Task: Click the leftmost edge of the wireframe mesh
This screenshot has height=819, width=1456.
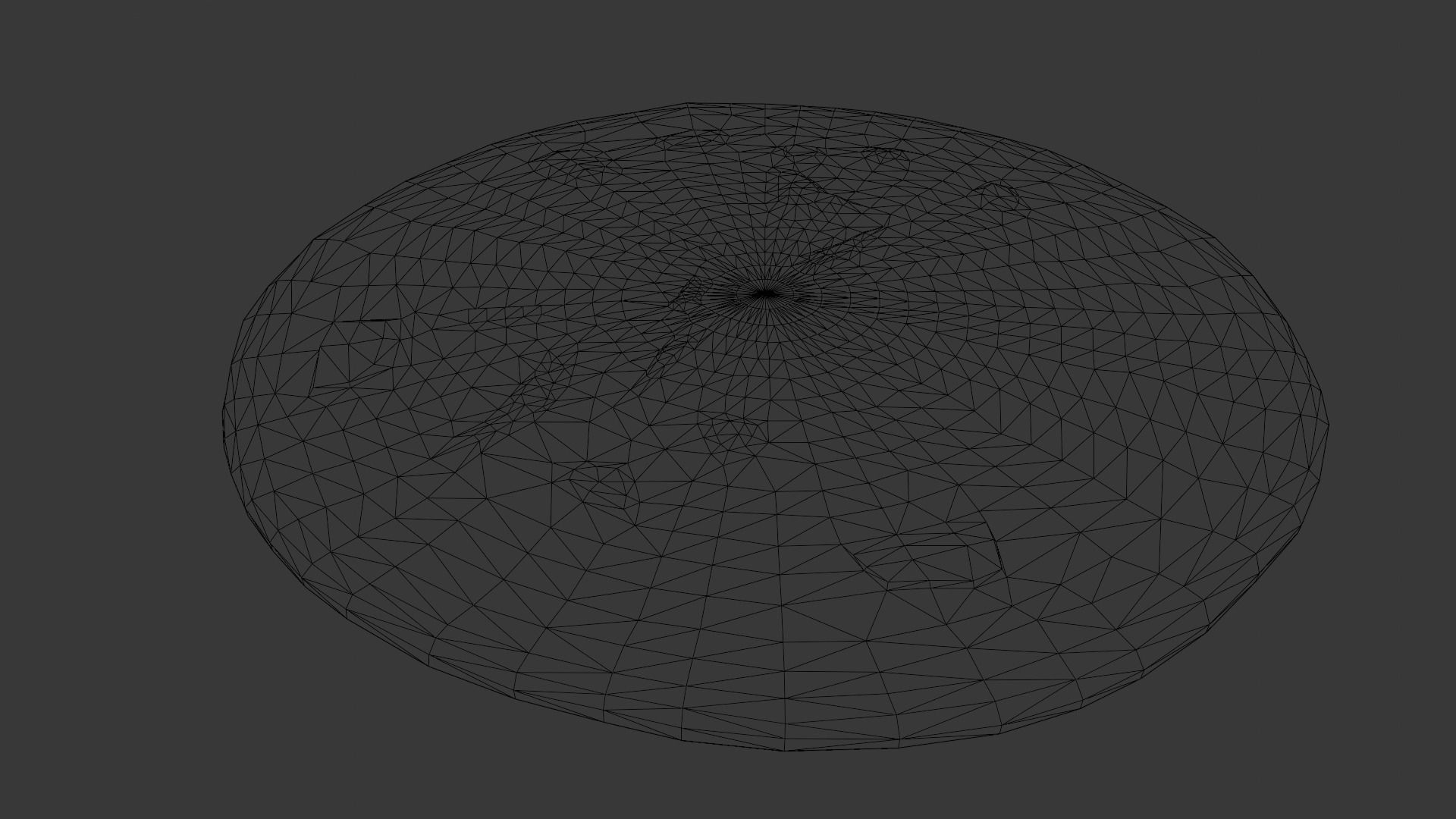Action: pos(224,425)
